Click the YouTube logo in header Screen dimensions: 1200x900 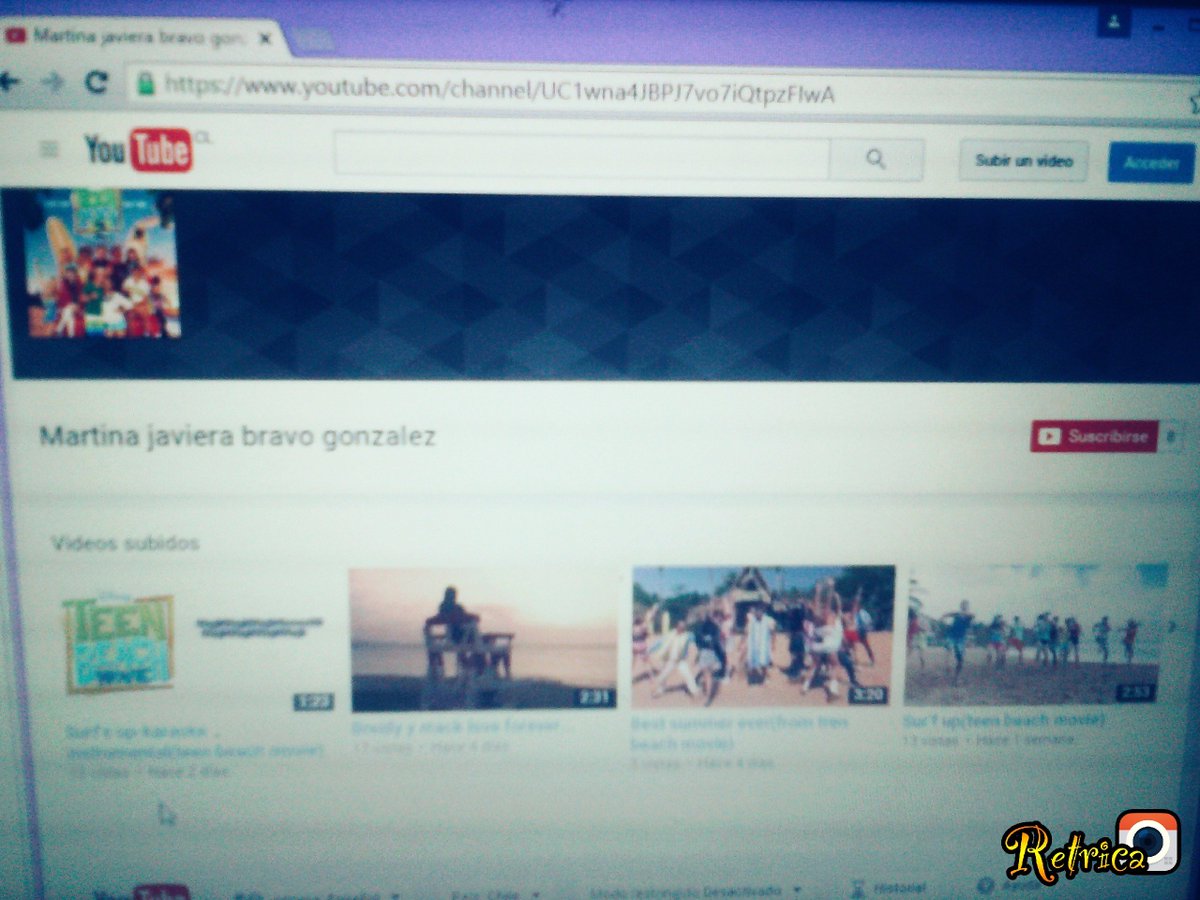[138, 150]
